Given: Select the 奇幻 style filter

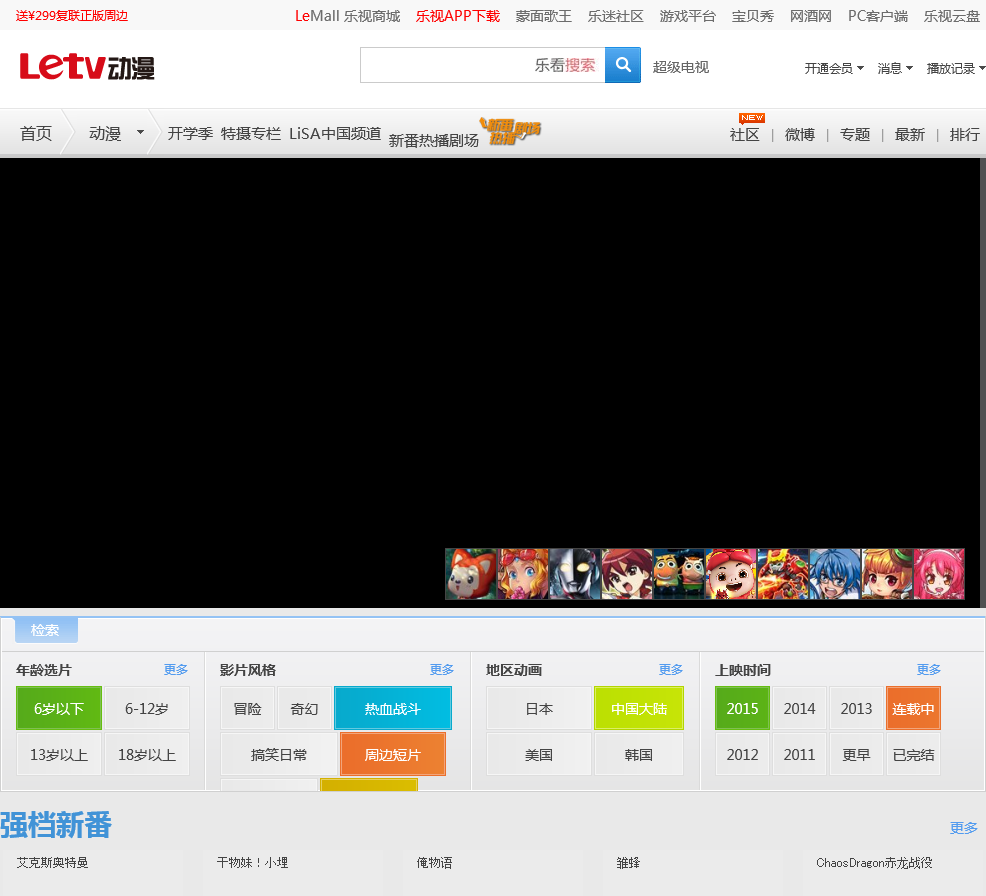Looking at the screenshot, I should click(x=304, y=708).
